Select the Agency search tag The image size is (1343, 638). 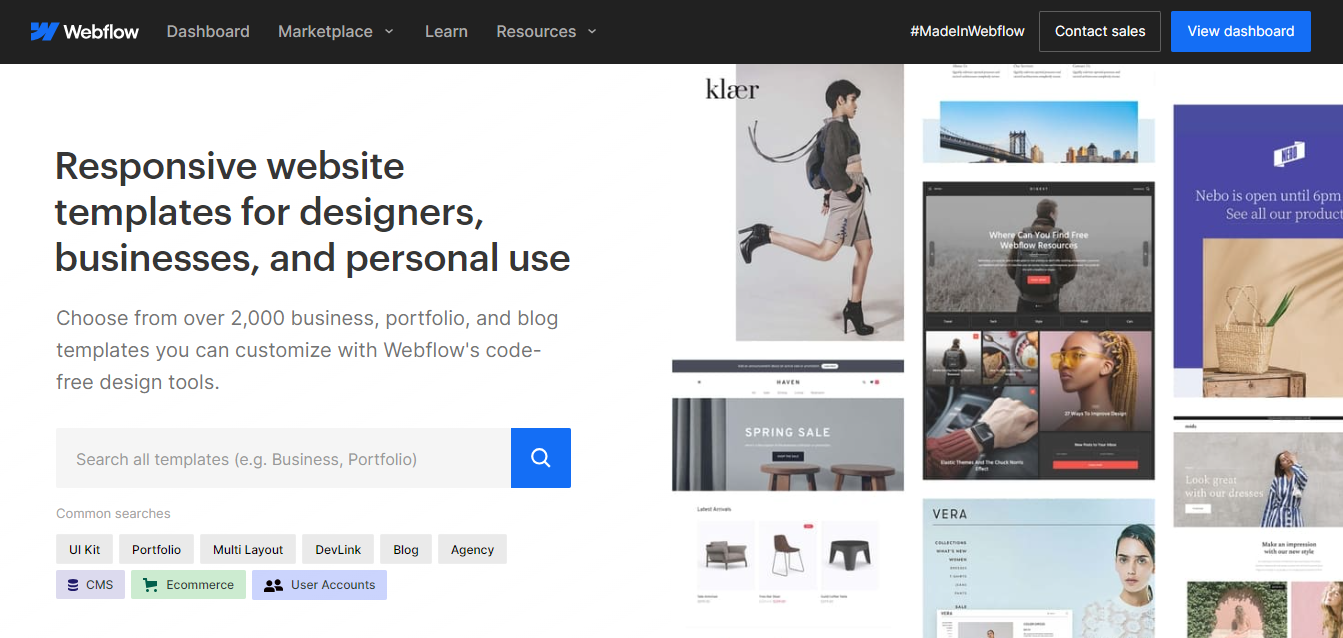pos(473,549)
